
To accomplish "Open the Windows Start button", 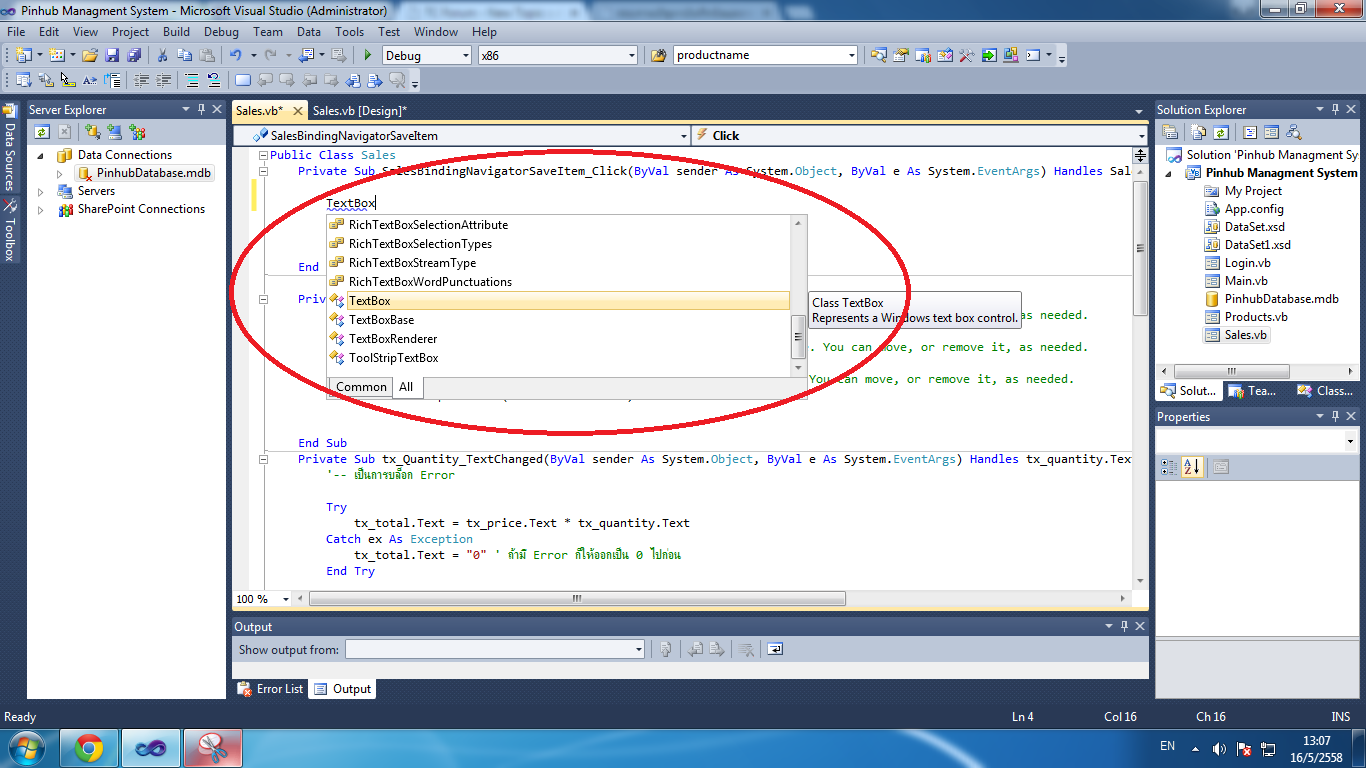I will pos(25,748).
